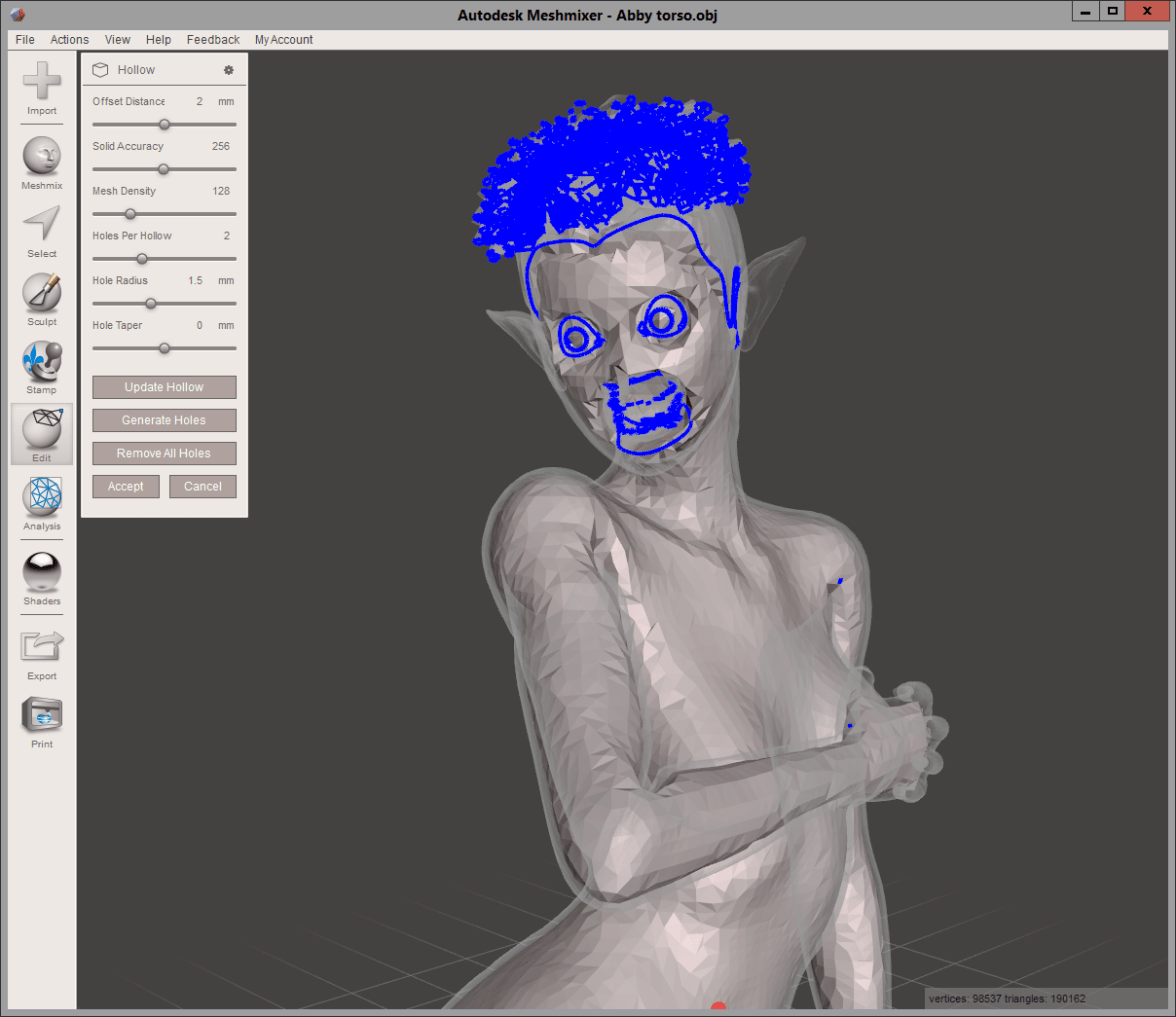Open the Feedback menu
The height and width of the screenshot is (1017, 1176).
coord(213,40)
